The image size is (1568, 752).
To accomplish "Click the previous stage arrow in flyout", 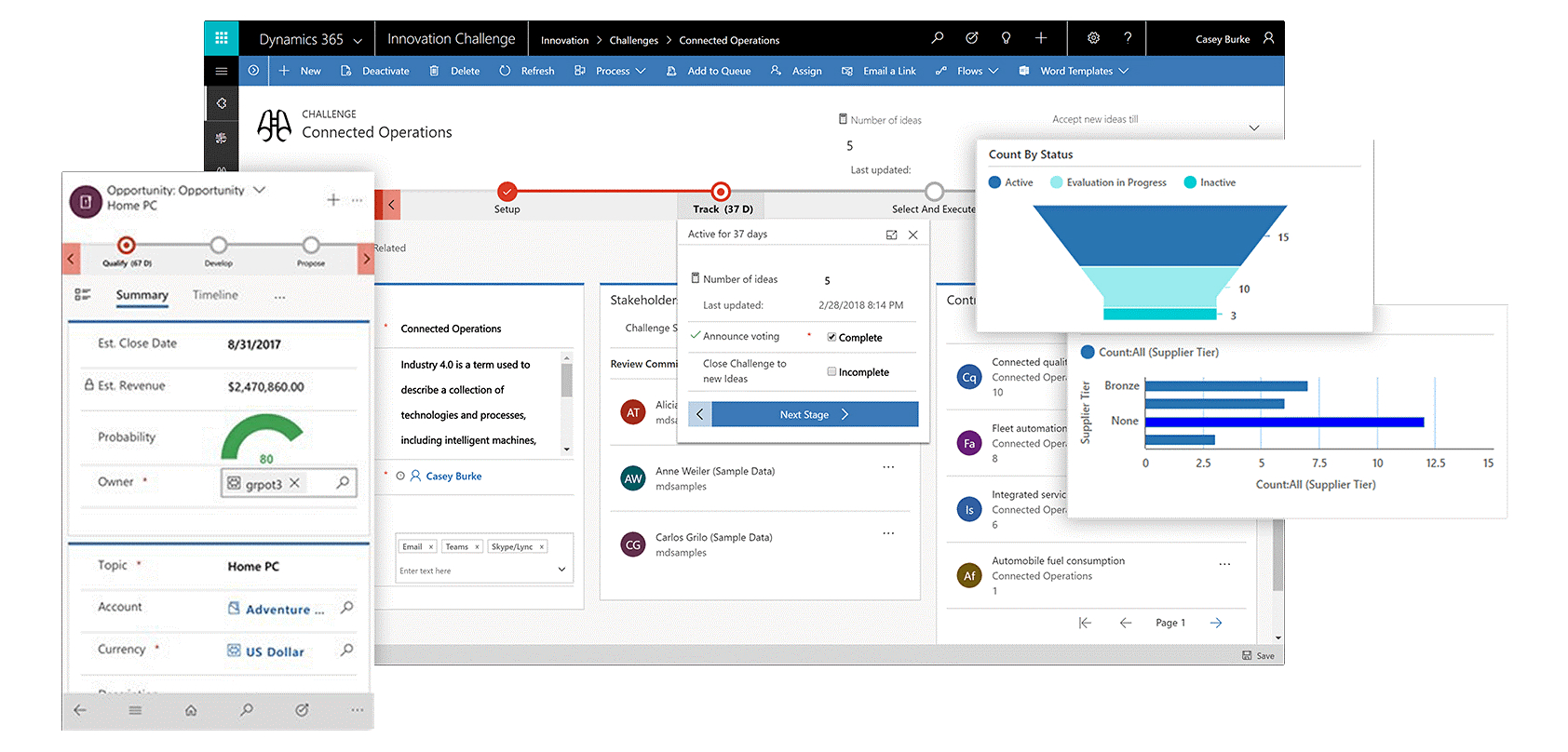I will 700,414.
